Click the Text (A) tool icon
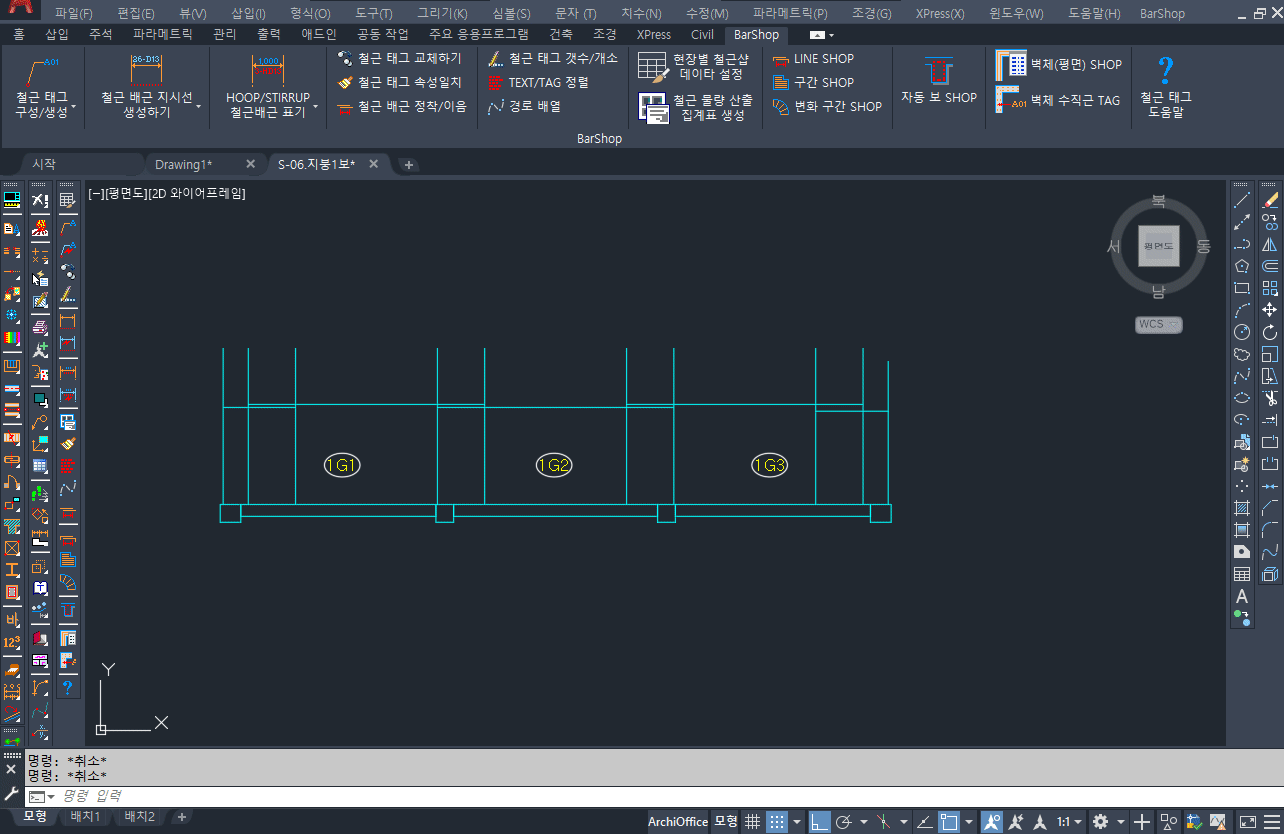 pyautogui.click(x=1242, y=596)
